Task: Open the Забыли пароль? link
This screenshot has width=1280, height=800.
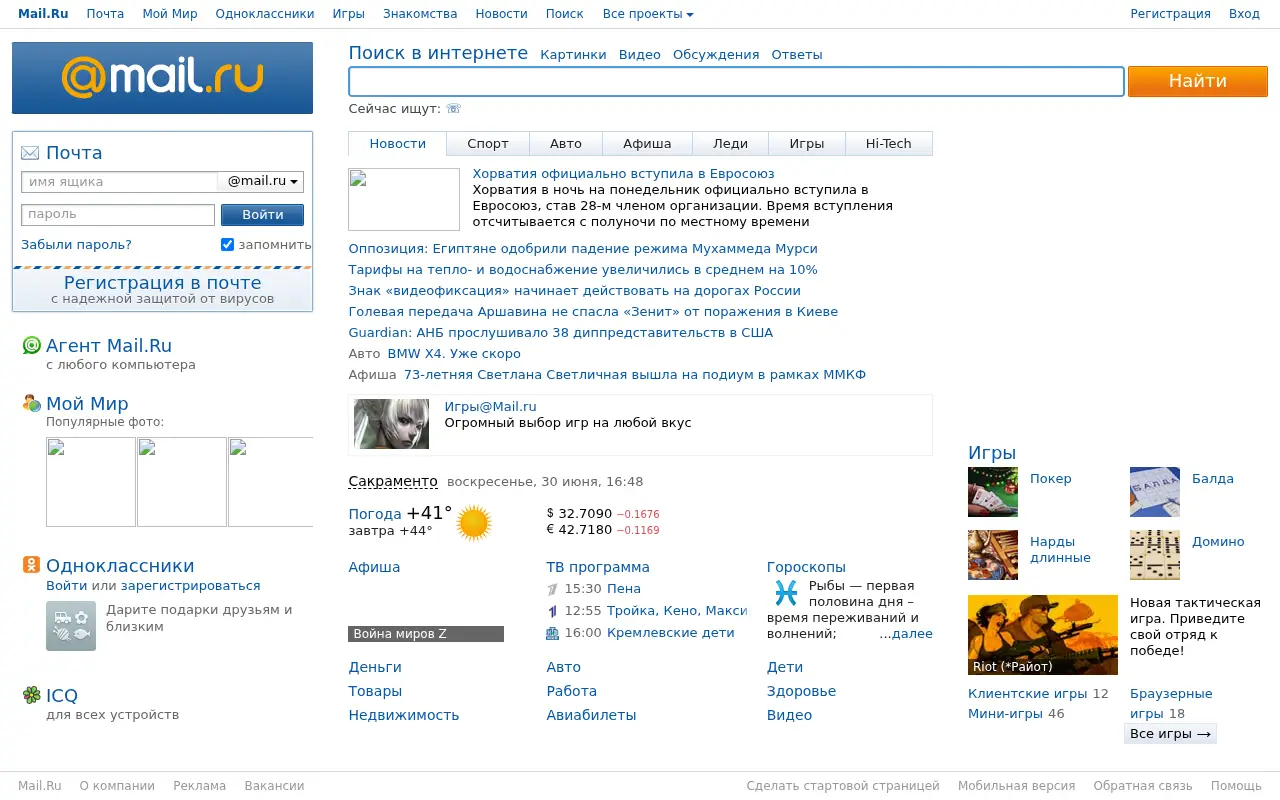Action: (76, 245)
